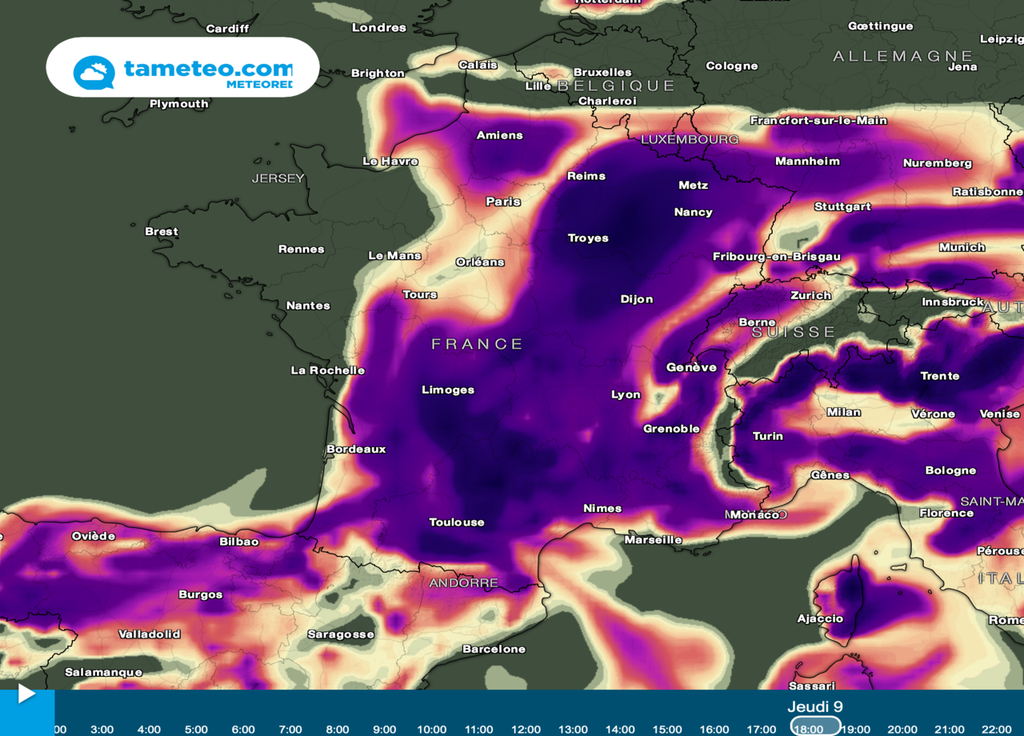Click the Milan city label
This screenshot has height=736, width=1024.
844,412
